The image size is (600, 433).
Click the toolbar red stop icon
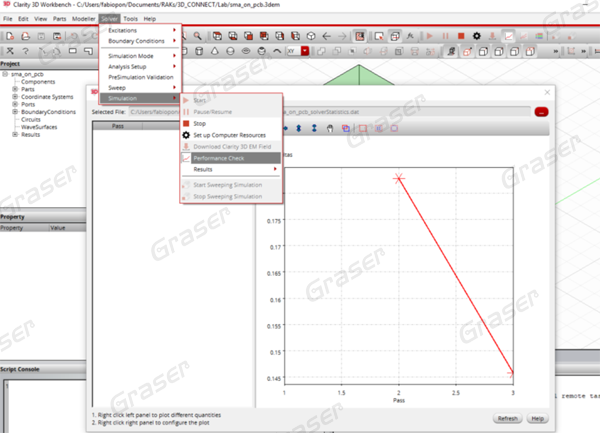(461, 36)
